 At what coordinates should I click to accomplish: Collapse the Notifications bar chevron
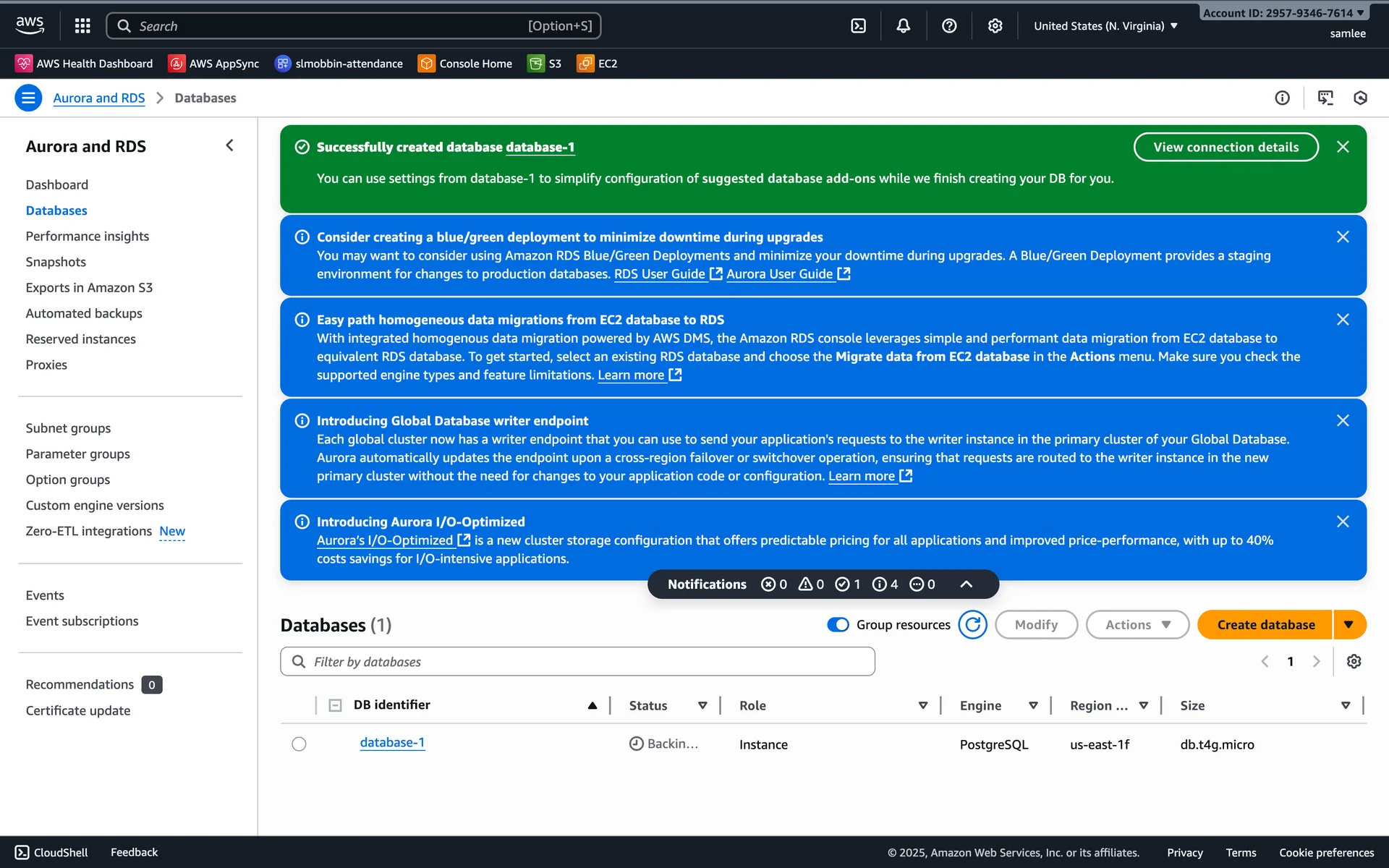pos(966,584)
